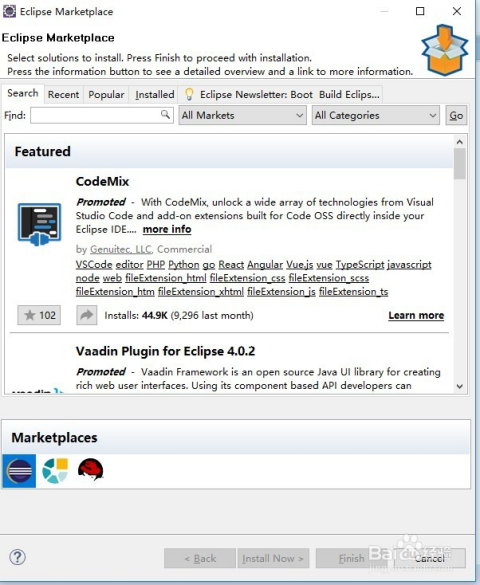
Task: Click the Go button
Action: (456, 115)
